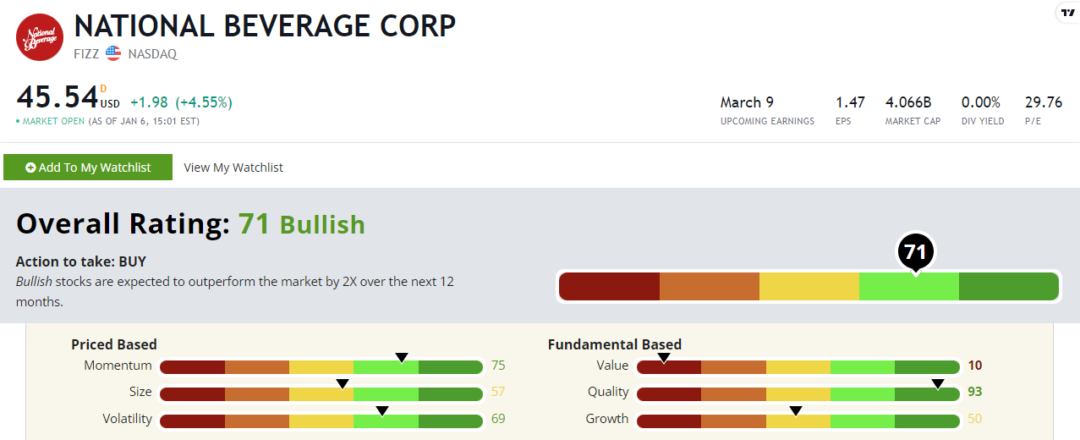Add FIZZ to my watchlist
The image size is (1080, 440).
(x=88, y=167)
